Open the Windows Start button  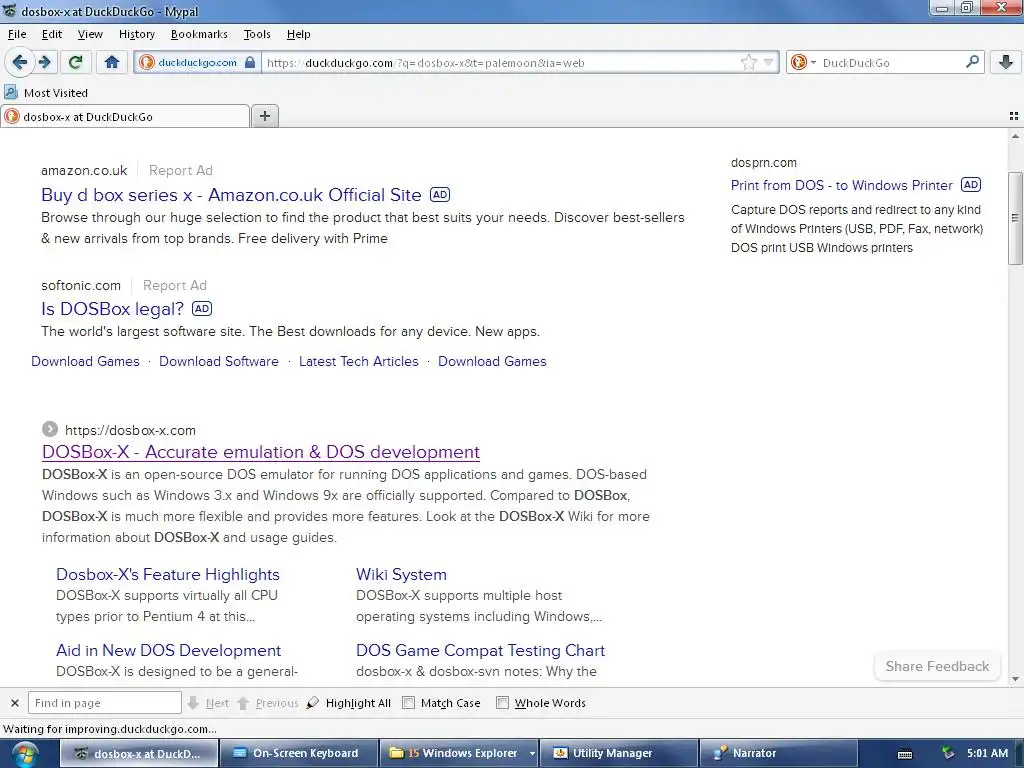point(24,754)
